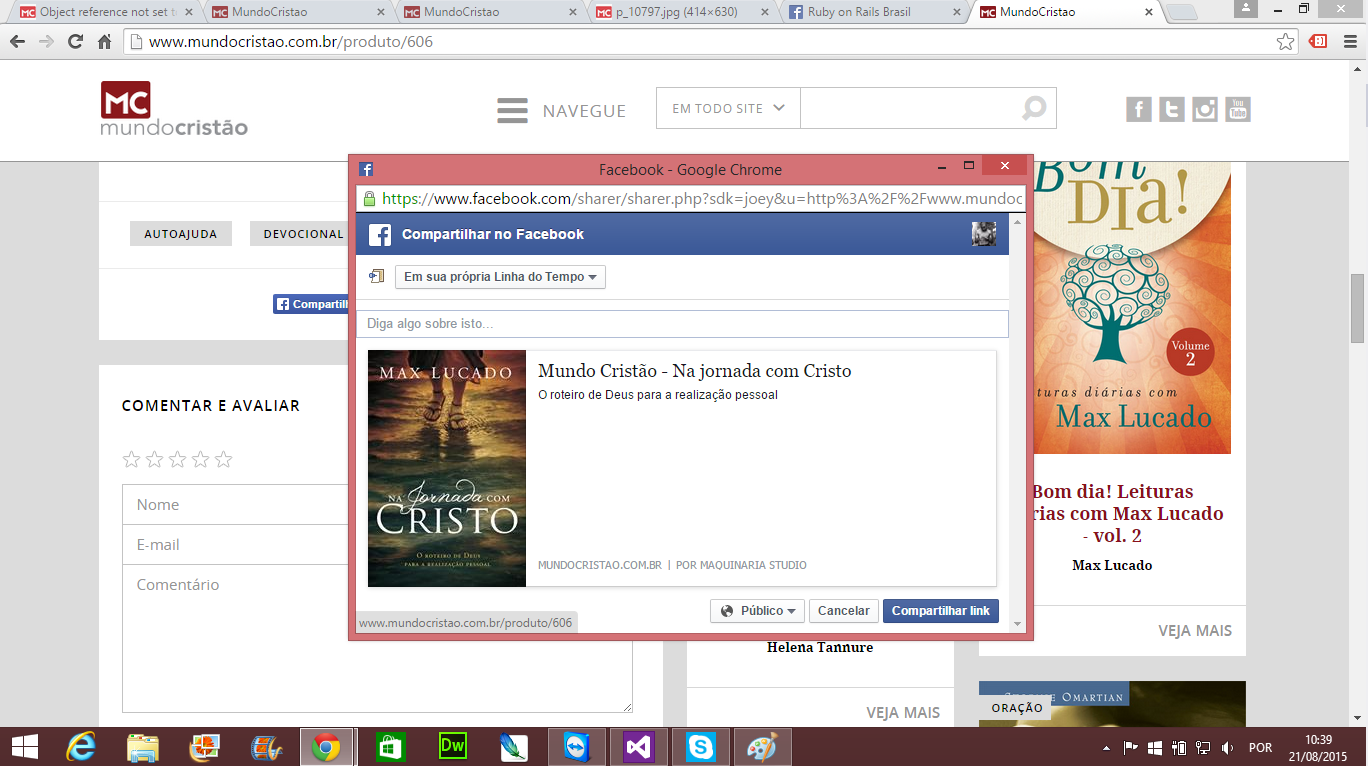Open Windows Store from taskbar
Screen dimensions: 1368x766
tap(390, 747)
